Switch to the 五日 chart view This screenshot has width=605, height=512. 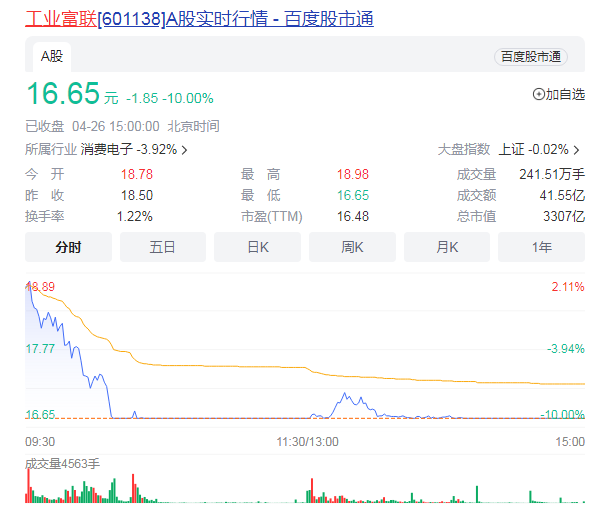click(x=162, y=247)
